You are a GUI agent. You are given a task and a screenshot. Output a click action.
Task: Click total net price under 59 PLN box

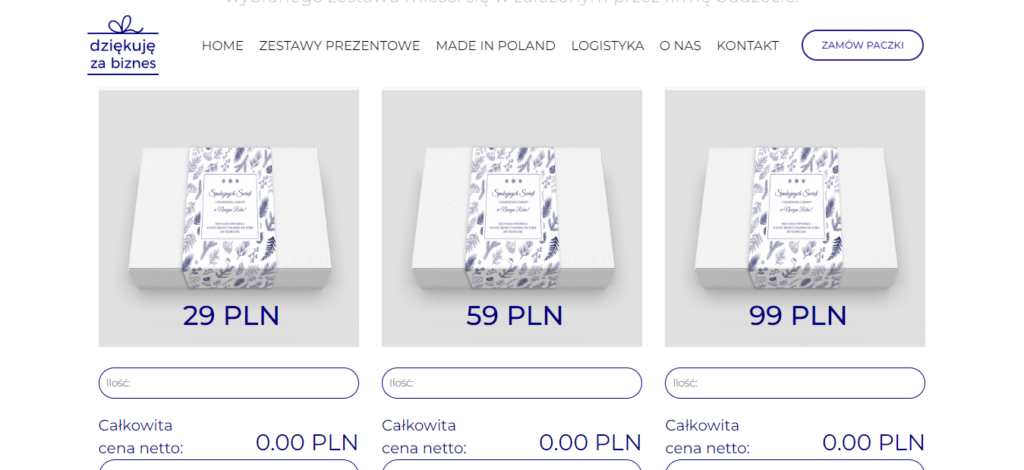pos(590,443)
